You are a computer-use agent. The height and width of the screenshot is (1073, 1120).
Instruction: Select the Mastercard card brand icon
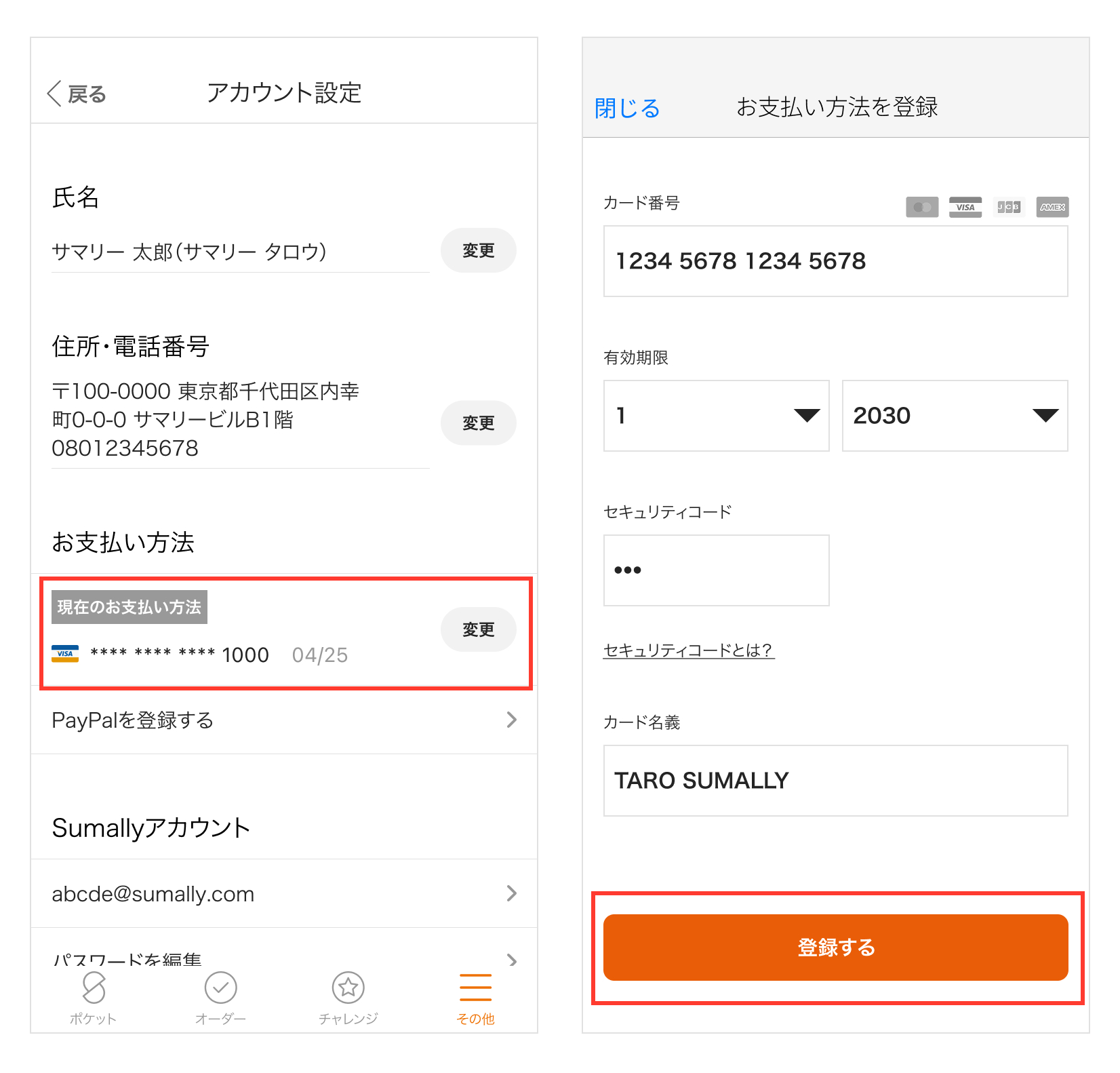pos(921,207)
